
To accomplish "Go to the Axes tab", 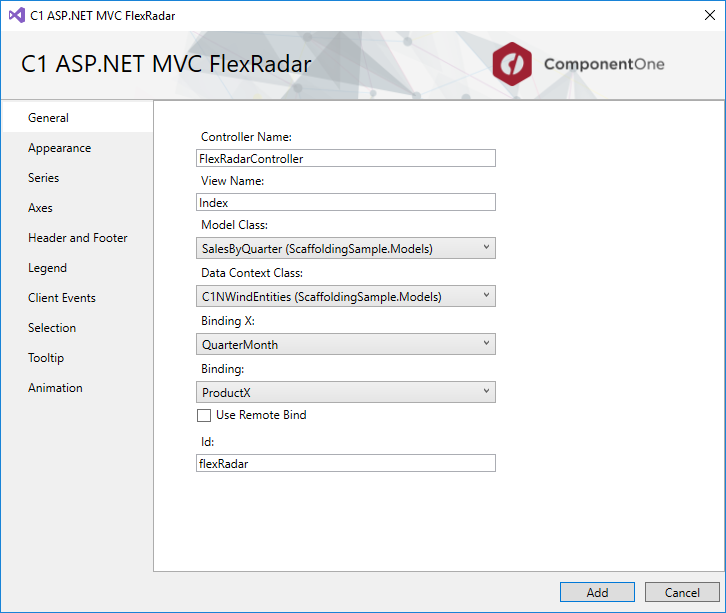I will [77, 208].
